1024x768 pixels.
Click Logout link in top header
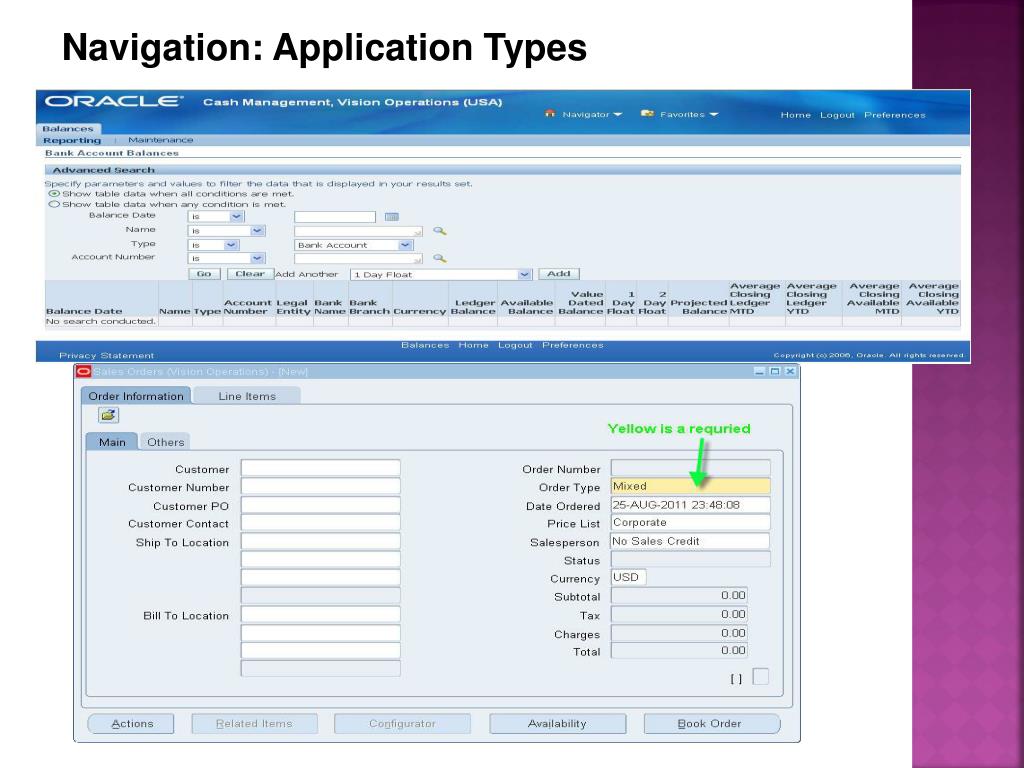pyautogui.click(x=837, y=115)
